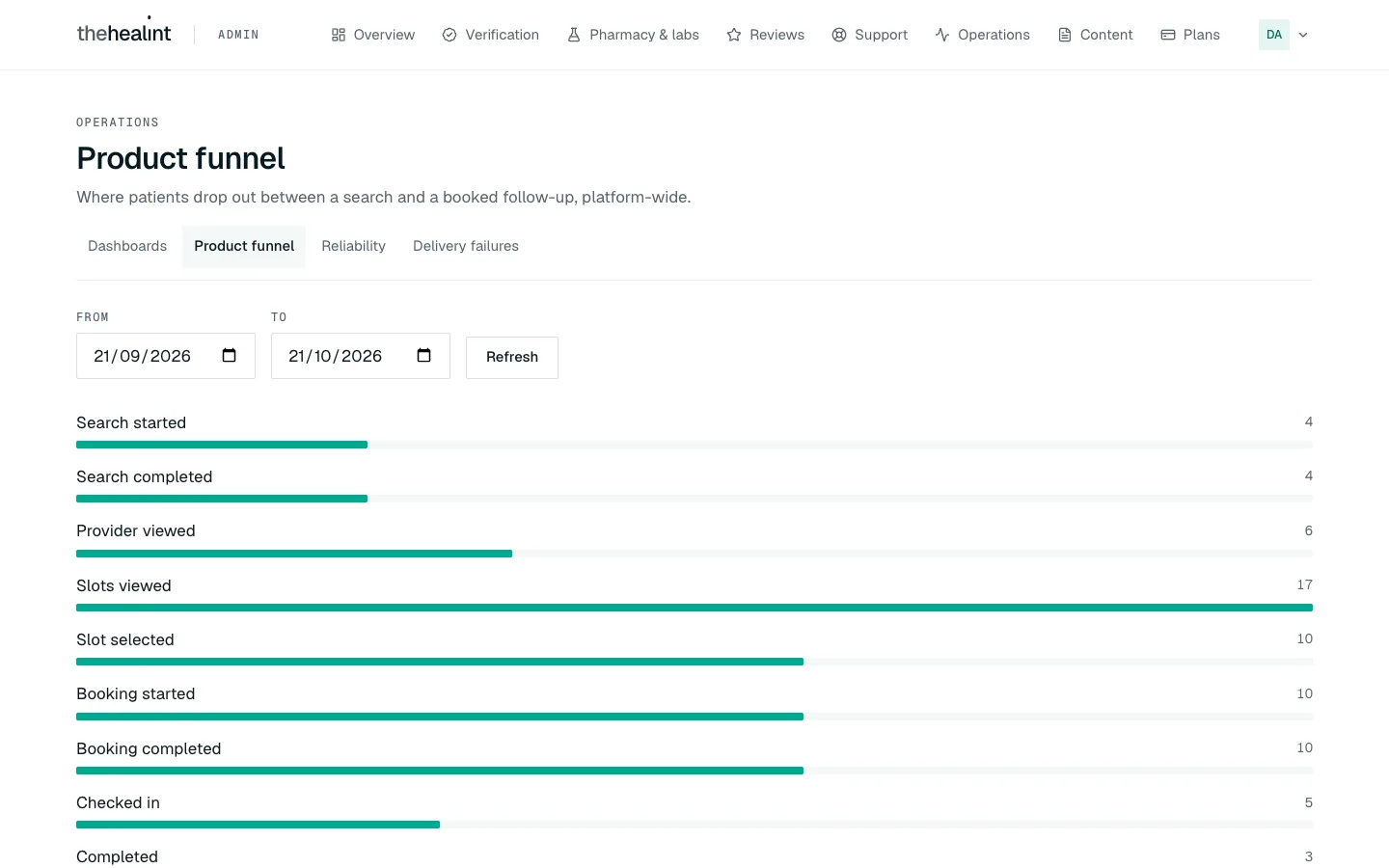1389x868 pixels.
Task: Open the From date calendar picker icon
Action: pyautogui.click(x=230, y=355)
